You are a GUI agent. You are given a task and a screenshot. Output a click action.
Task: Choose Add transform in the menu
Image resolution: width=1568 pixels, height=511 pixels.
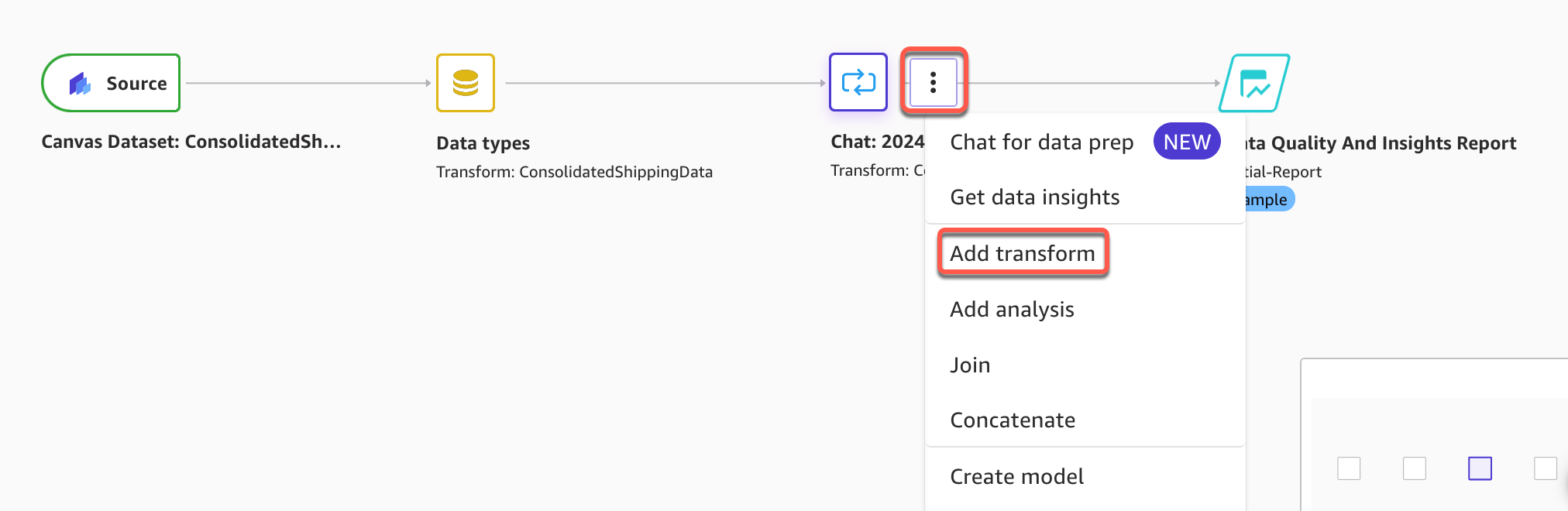pyautogui.click(x=1022, y=253)
